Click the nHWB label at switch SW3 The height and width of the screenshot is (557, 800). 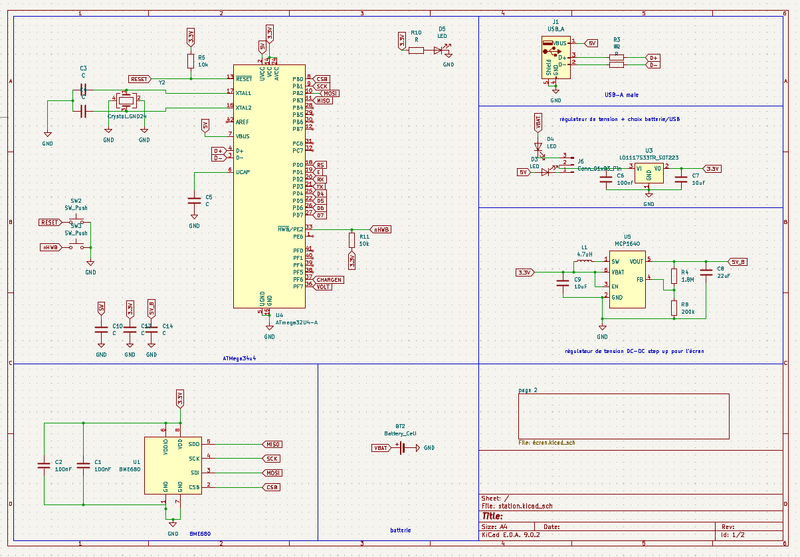51,247
